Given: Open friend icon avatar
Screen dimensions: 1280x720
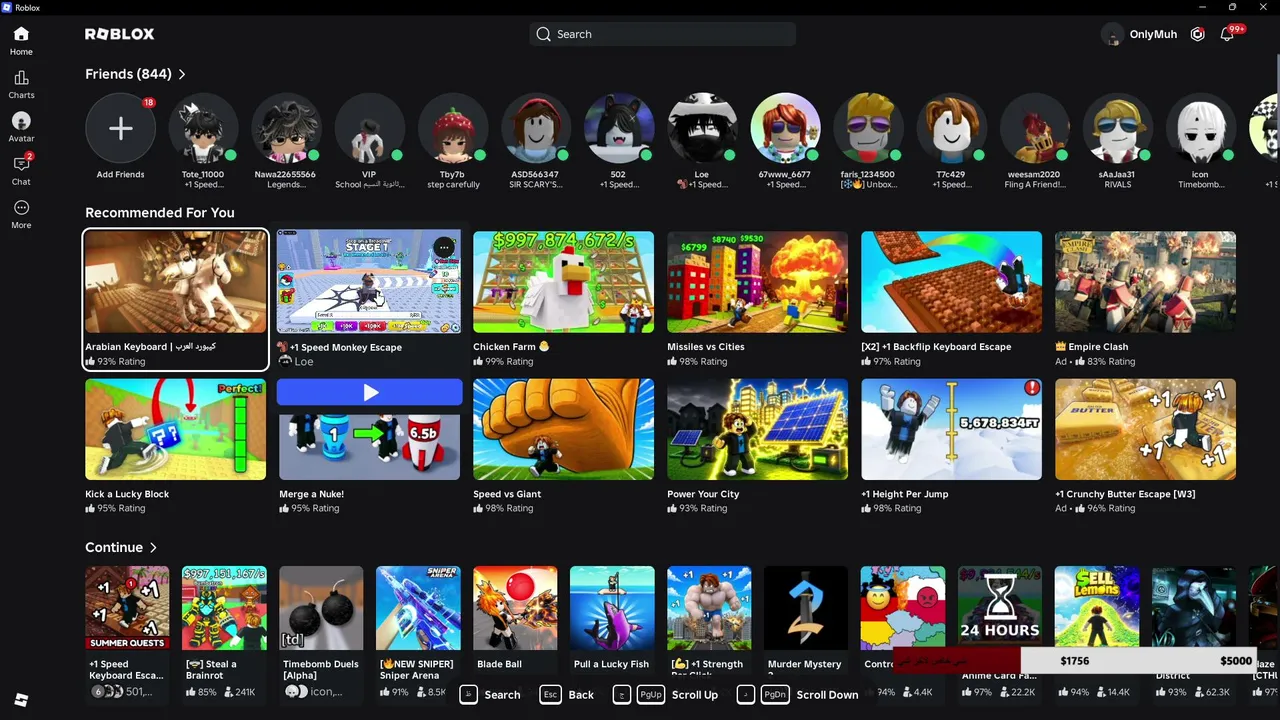Looking at the screenshot, I should pos(1200,128).
